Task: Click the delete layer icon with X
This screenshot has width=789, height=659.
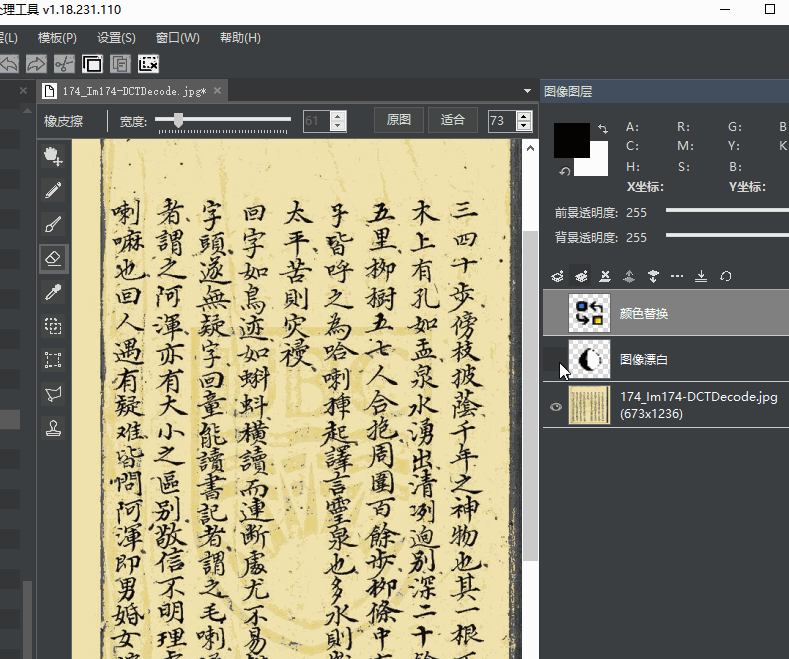Action: [x=605, y=276]
